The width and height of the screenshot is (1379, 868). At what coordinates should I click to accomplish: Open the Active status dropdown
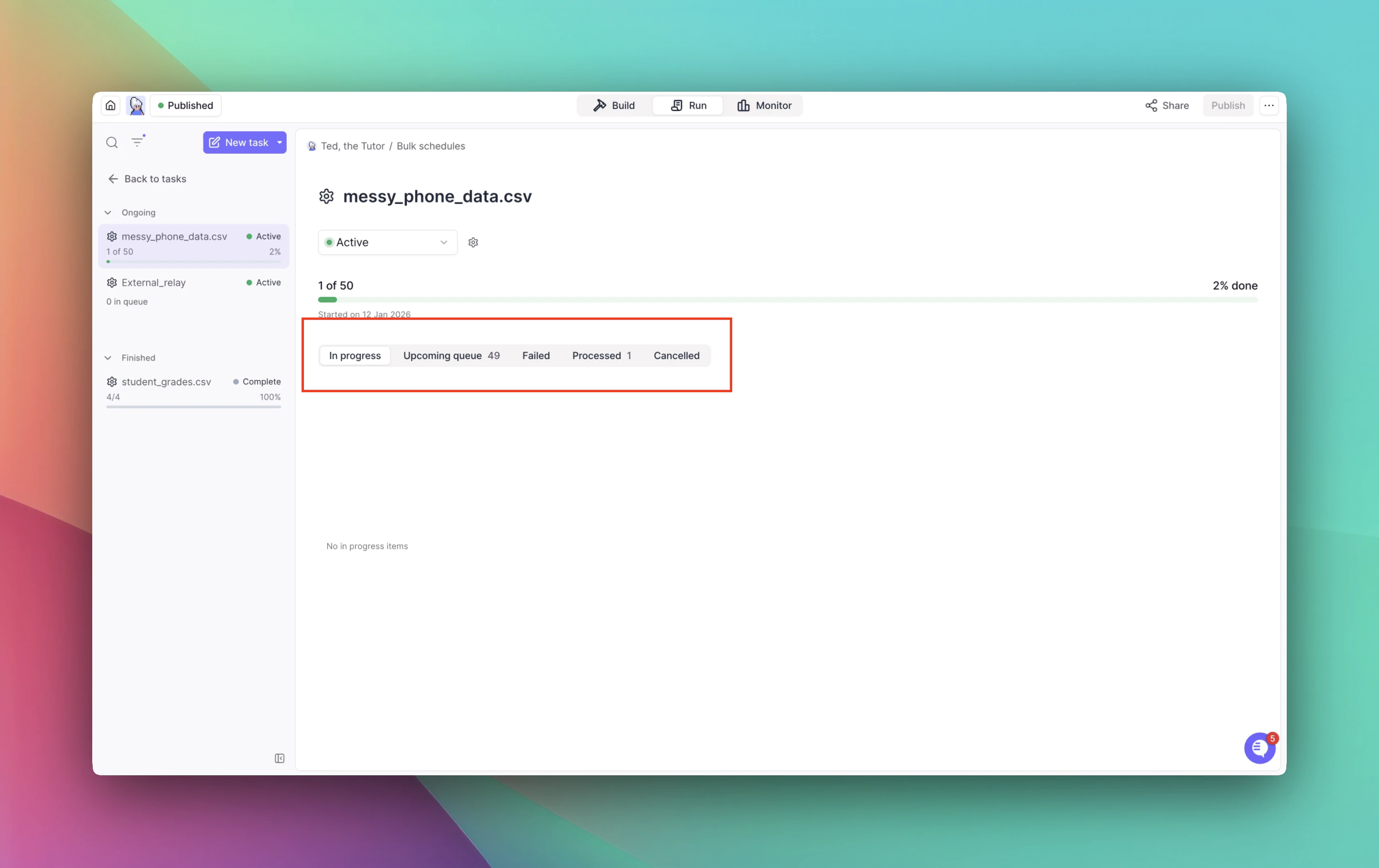(x=387, y=242)
